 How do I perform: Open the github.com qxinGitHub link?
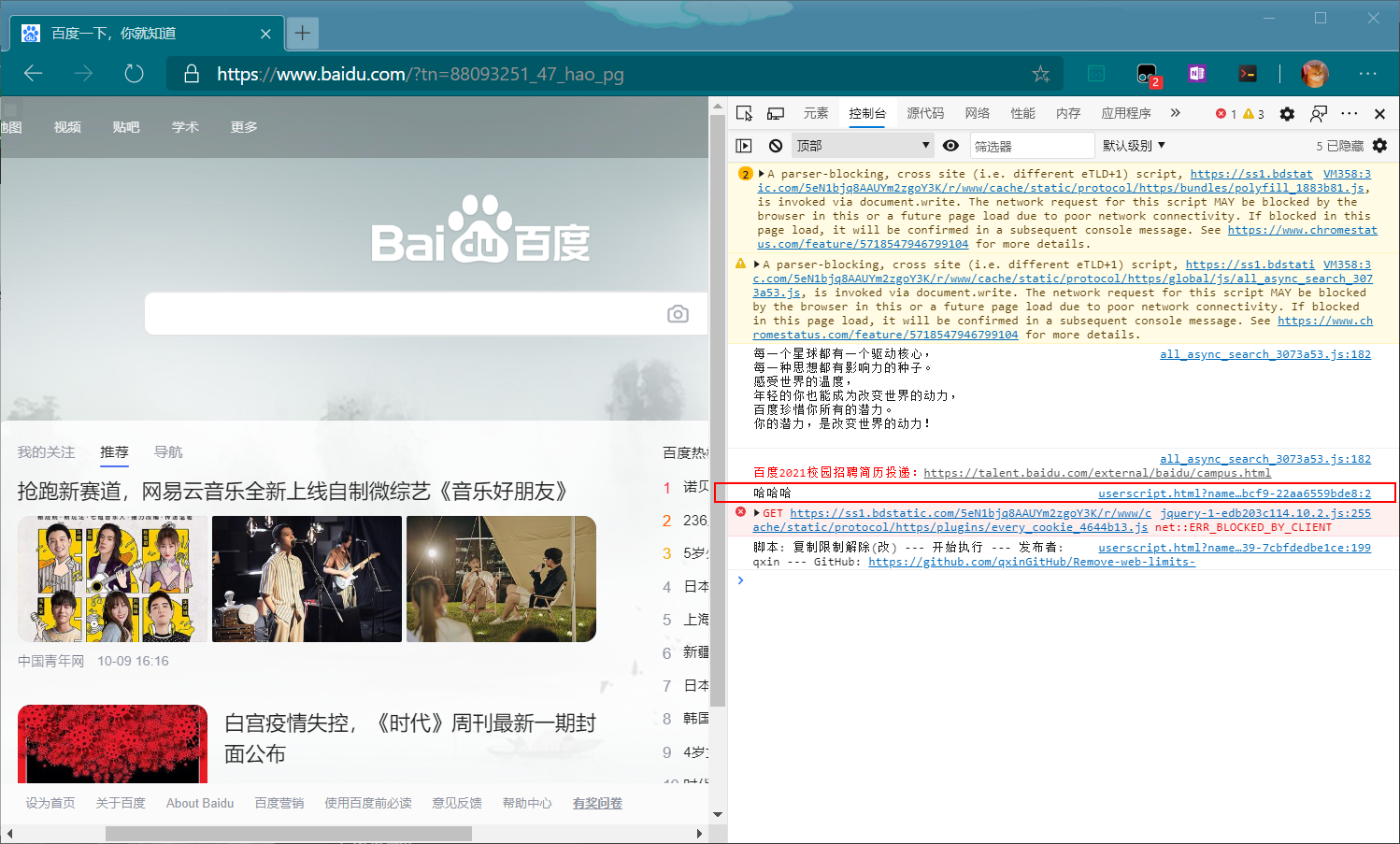[1032, 562]
